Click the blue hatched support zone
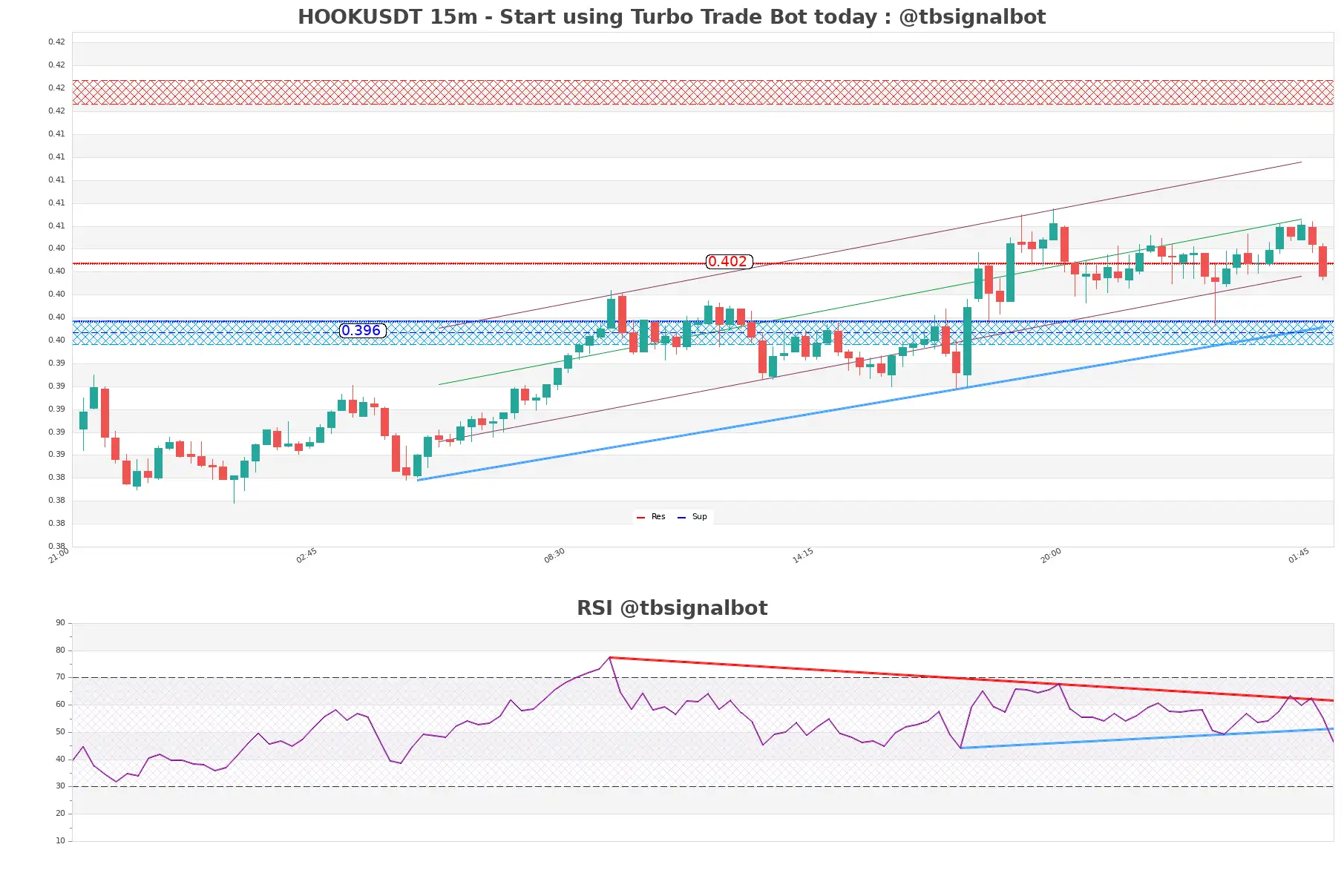This screenshot has height=896, width=1344. click(x=703, y=332)
